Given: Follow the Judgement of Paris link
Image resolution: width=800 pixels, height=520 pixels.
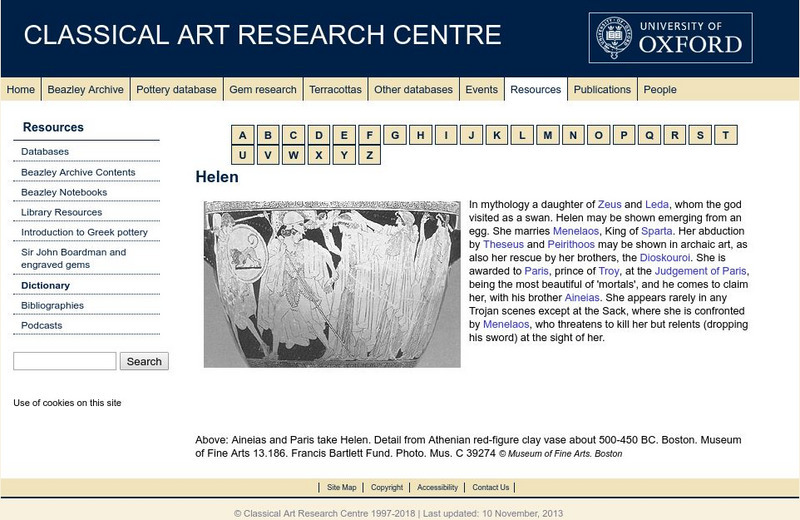Looking at the screenshot, I should [700, 271].
